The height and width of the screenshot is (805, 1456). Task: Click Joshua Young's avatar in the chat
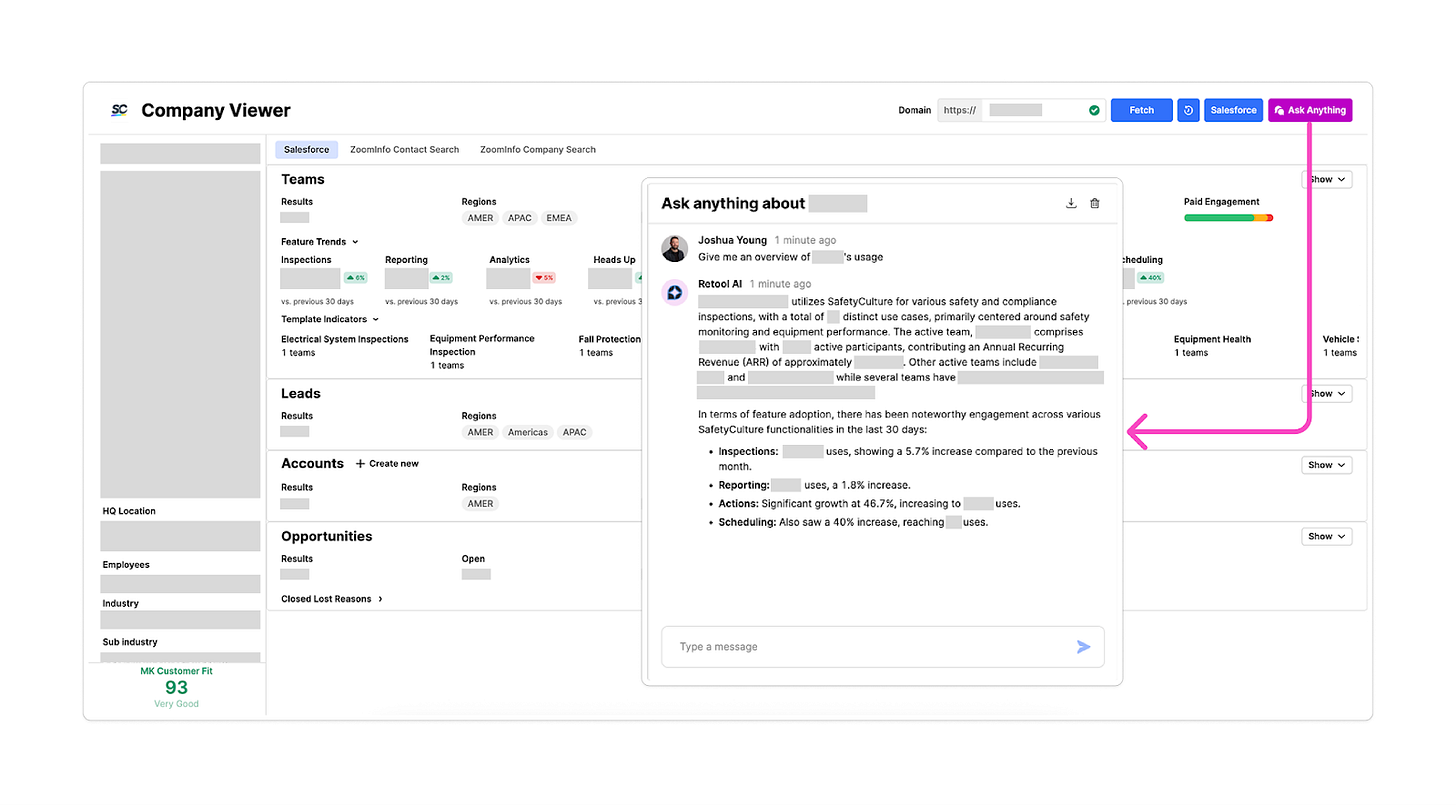pyautogui.click(x=675, y=248)
